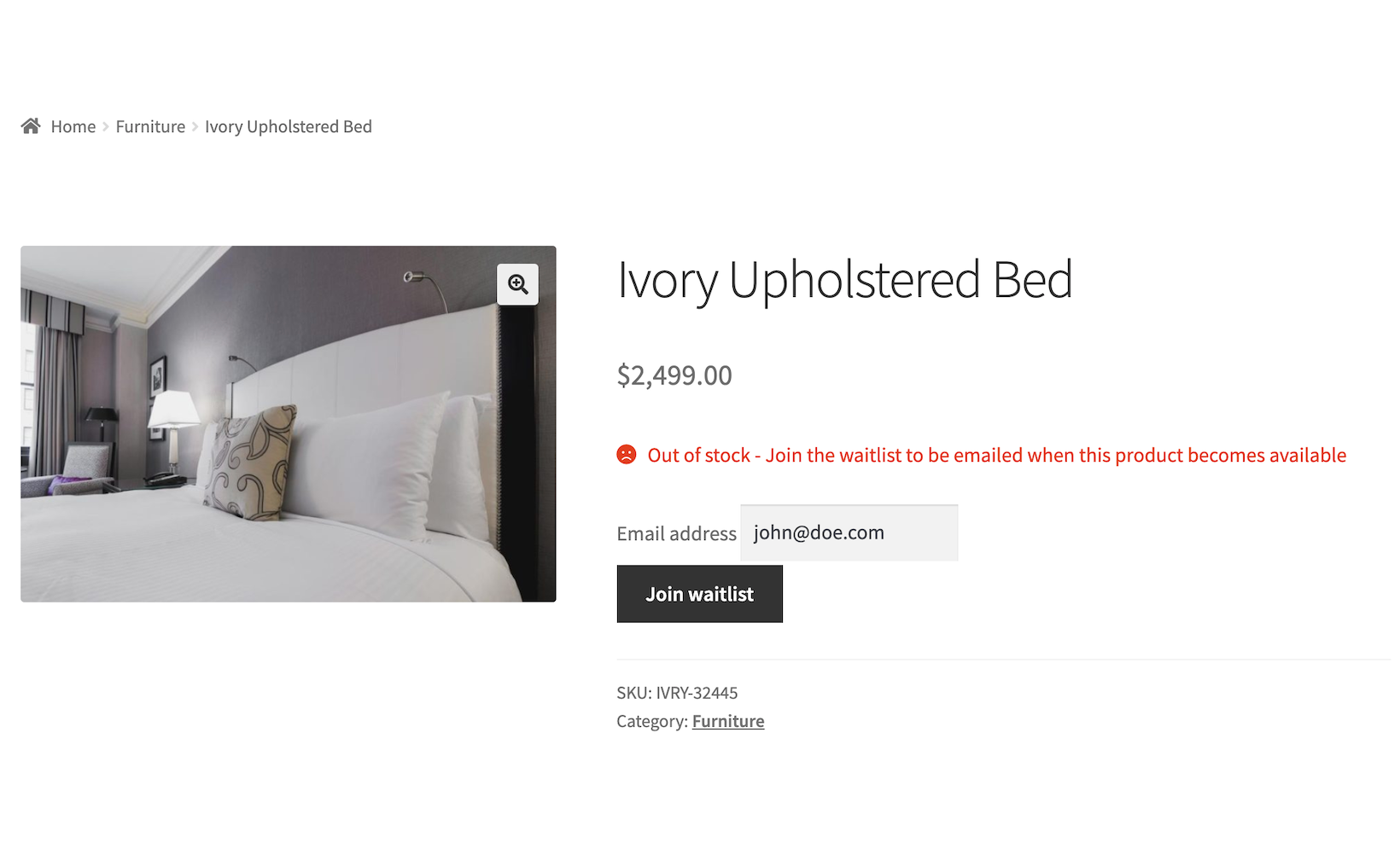The width and height of the screenshot is (1400, 861).
Task: Open the Furniture category link
Action: tap(728, 722)
